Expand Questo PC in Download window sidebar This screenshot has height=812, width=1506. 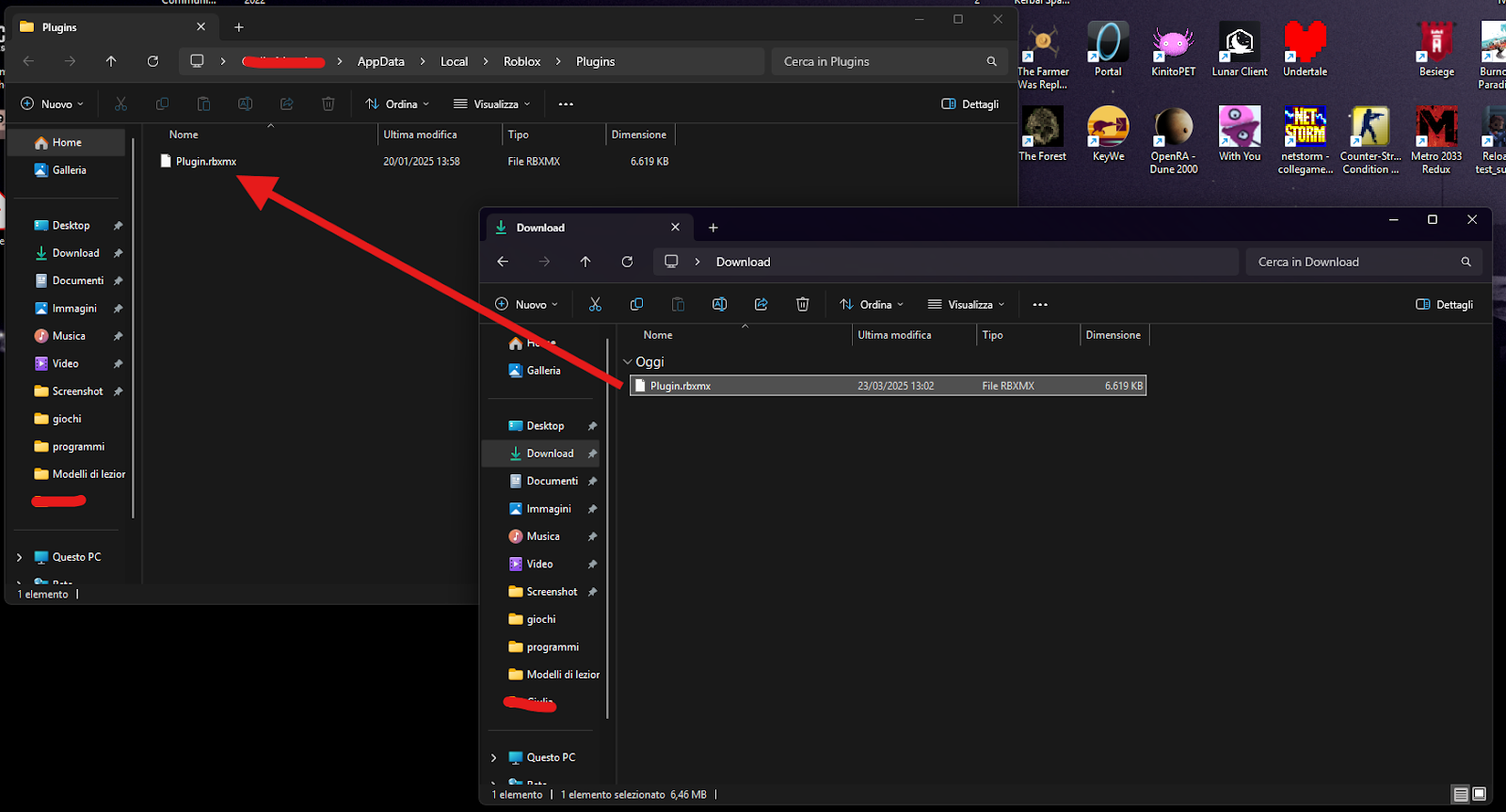pyautogui.click(x=494, y=757)
